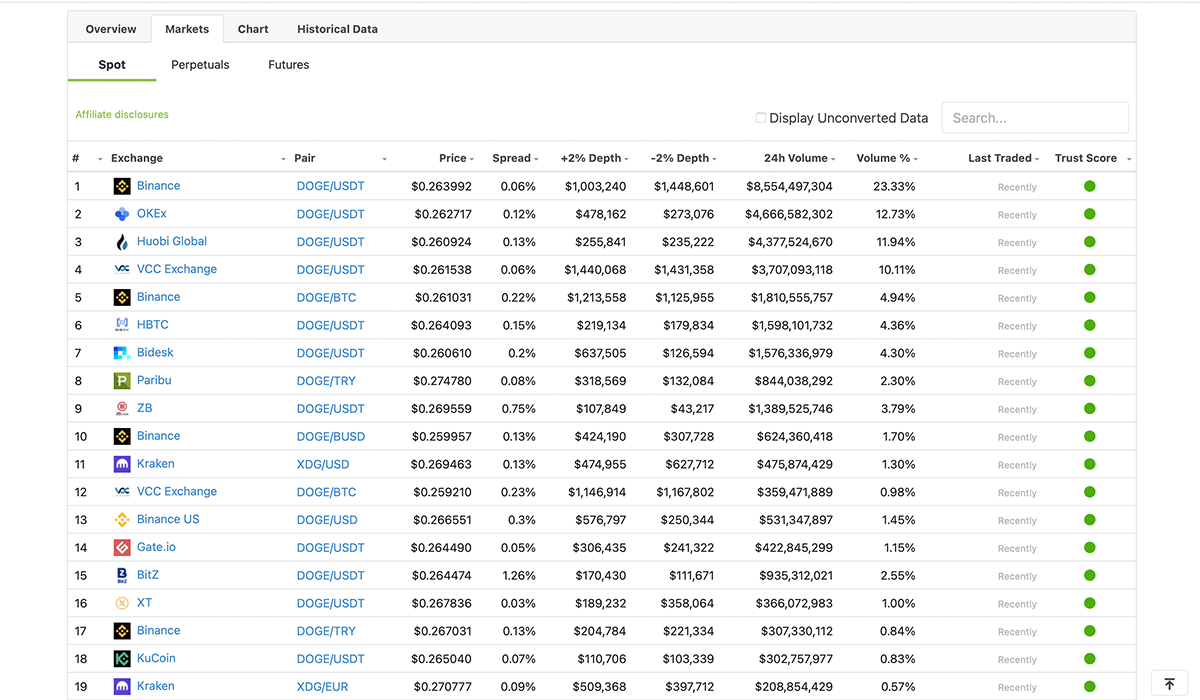
Task: Click the XT logo icon
Action: [122, 603]
